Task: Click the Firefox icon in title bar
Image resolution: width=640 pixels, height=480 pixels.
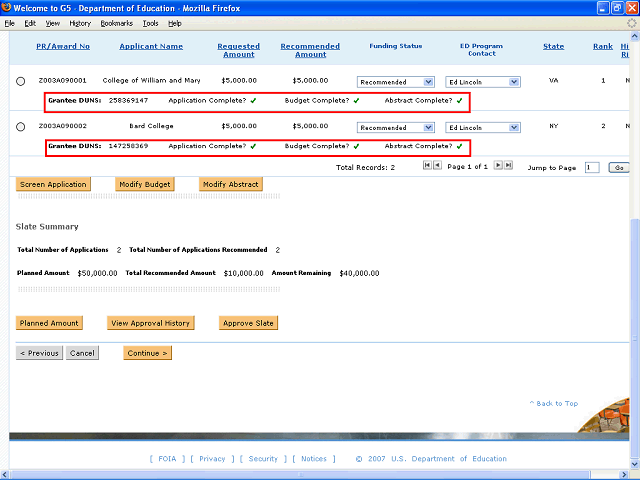Action: coord(9,7)
